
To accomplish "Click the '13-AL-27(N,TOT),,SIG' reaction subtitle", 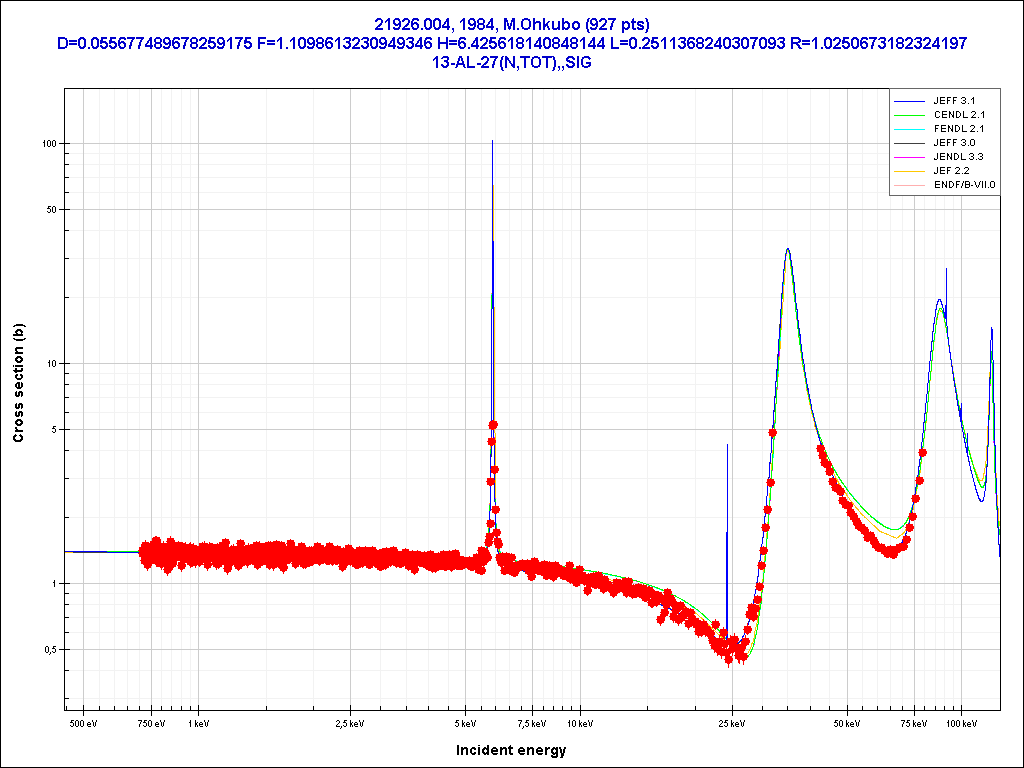I will 511,62.
